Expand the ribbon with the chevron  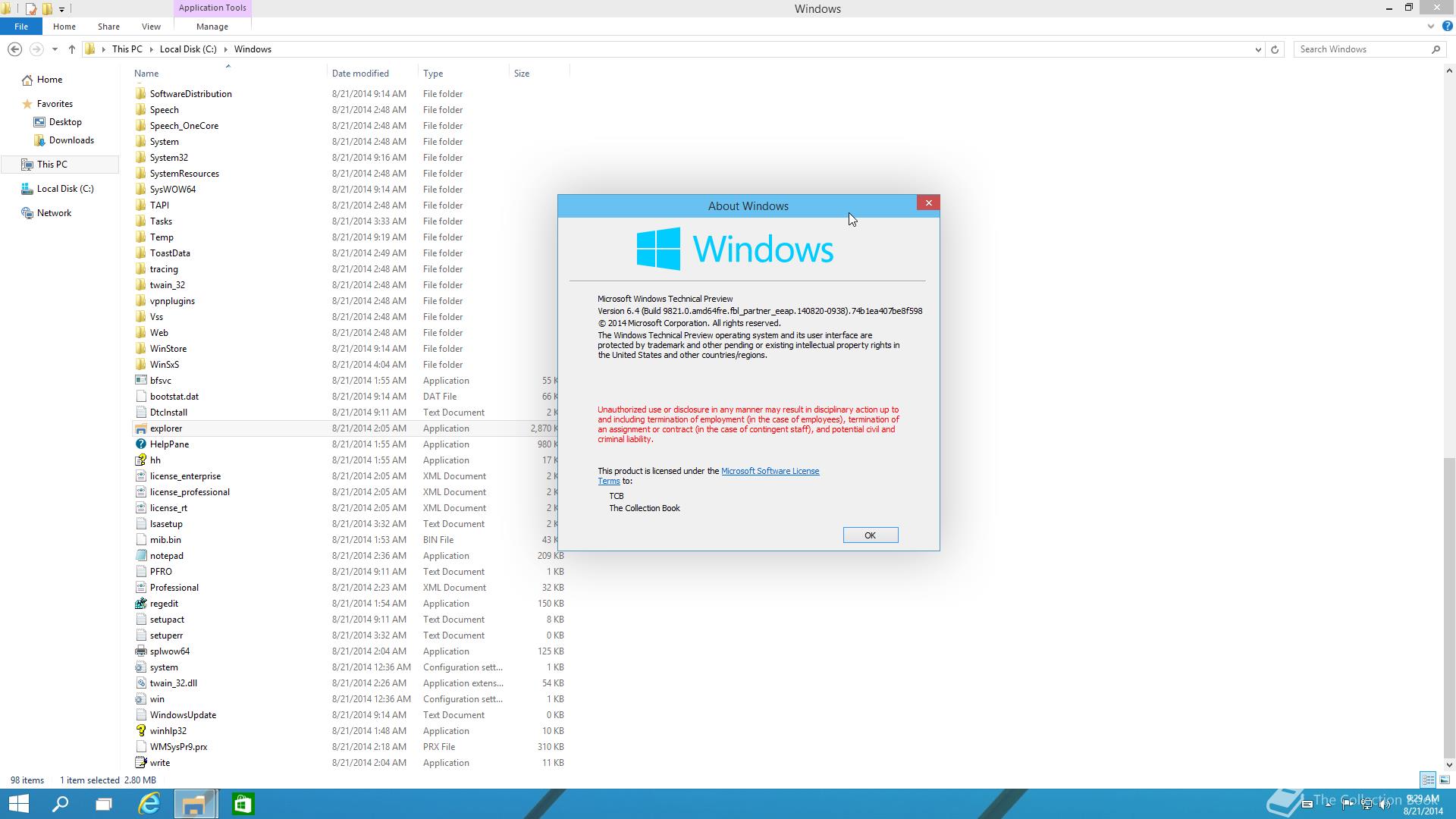tap(1431, 26)
